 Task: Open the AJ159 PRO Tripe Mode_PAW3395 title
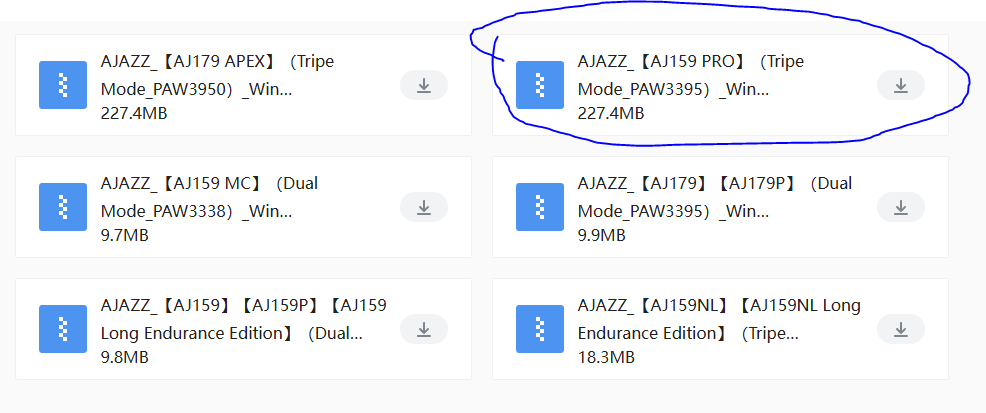tap(690, 75)
